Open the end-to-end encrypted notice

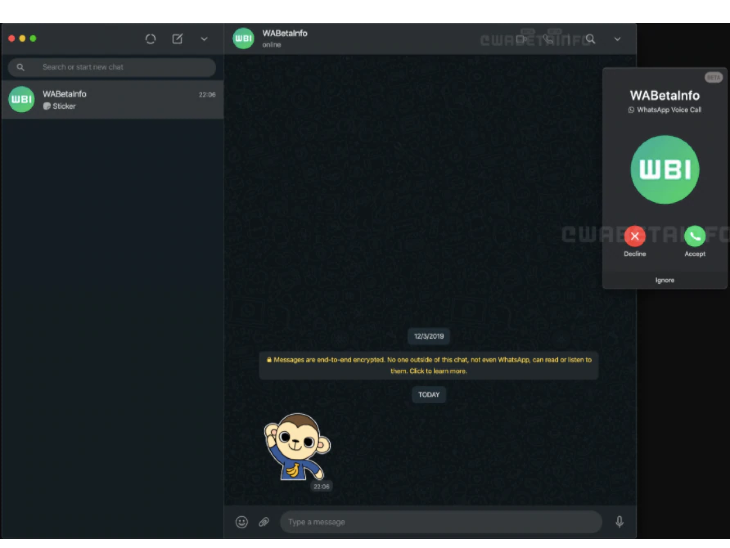(x=429, y=365)
